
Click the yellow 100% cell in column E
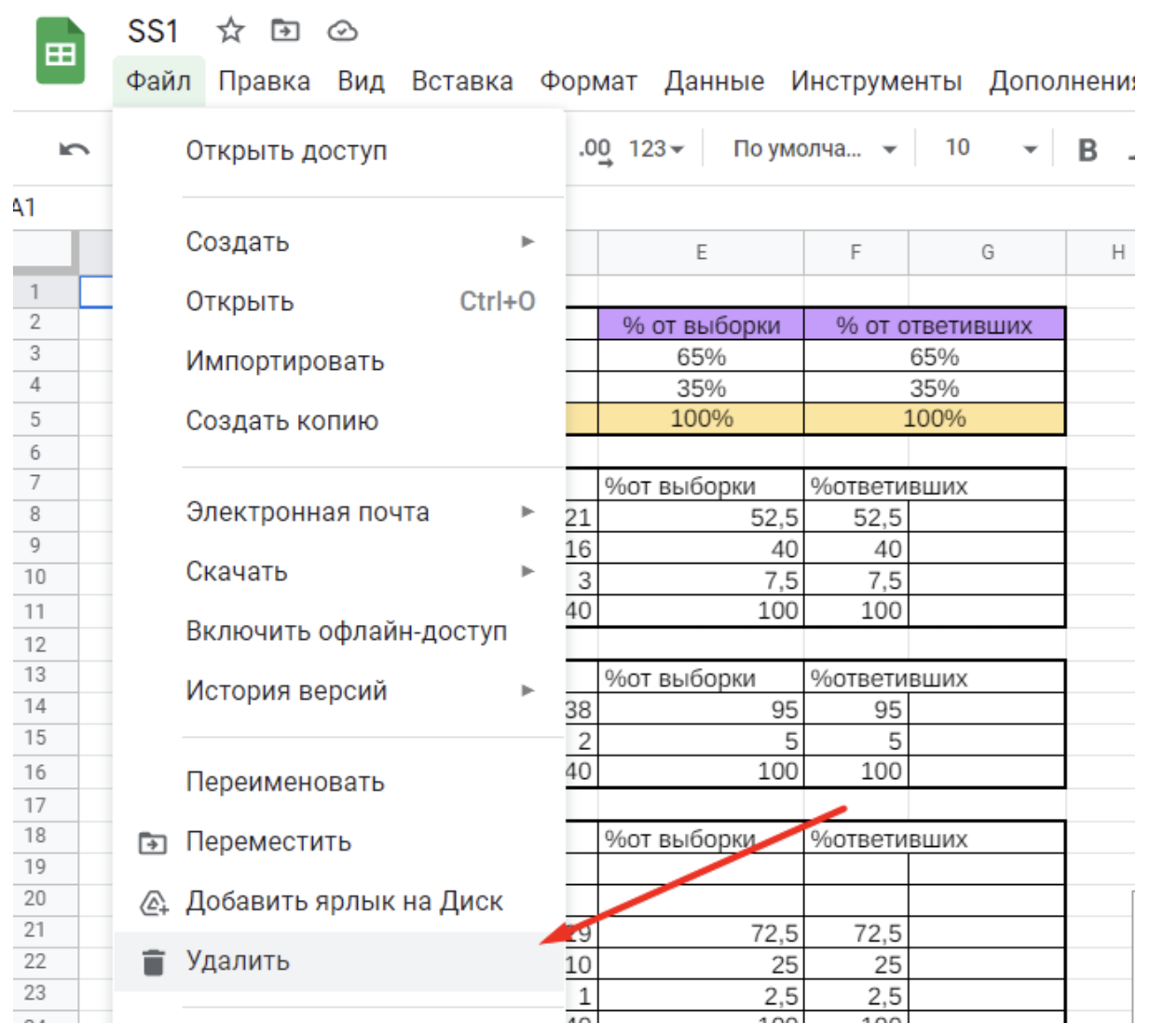click(701, 419)
